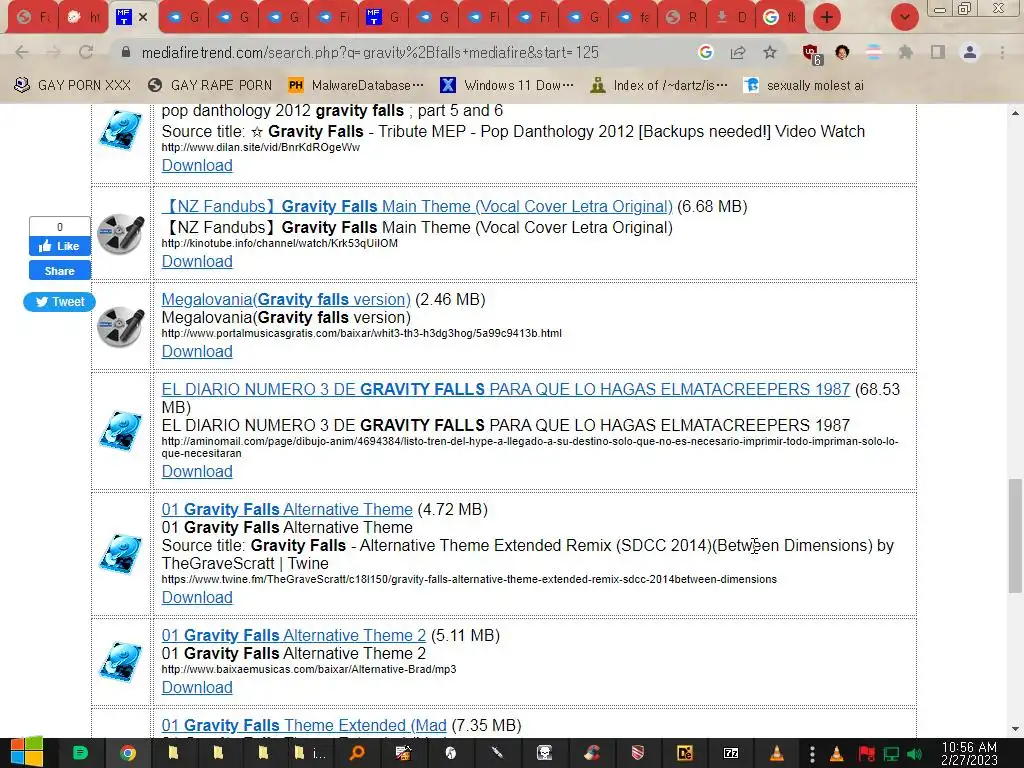Click the Tweet button
Image resolution: width=1024 pixels, height=768 pixels.
59,302
